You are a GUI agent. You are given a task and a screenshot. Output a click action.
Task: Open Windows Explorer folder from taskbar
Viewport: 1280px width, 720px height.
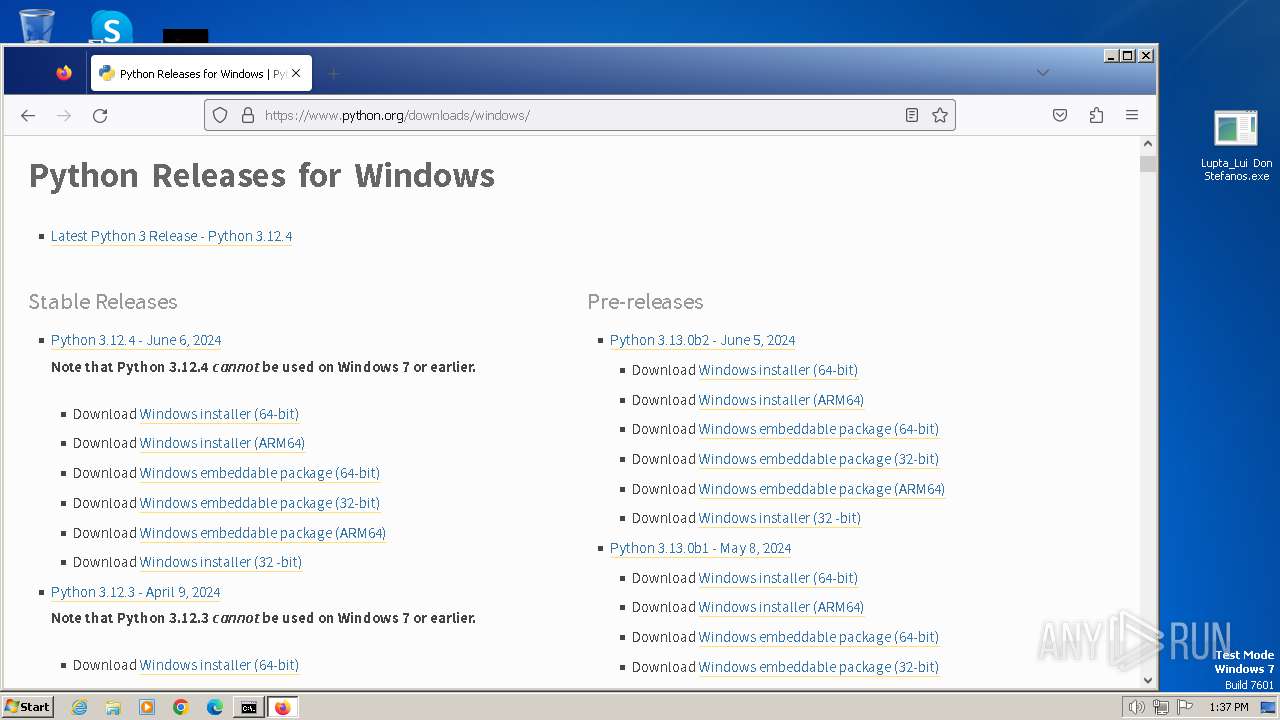pos(113,707)
